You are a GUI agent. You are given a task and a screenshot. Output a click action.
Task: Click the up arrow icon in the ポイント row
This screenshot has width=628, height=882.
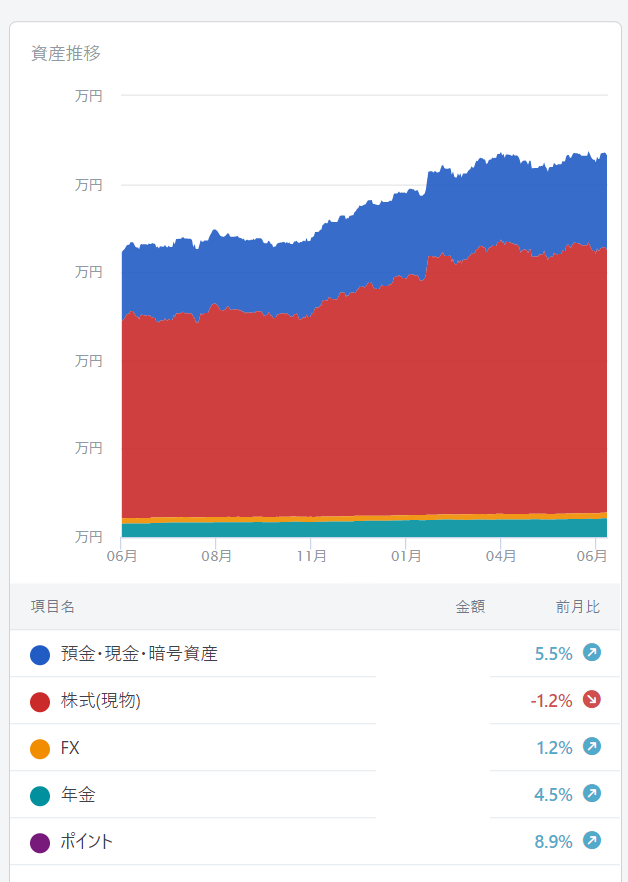[592, 841]
